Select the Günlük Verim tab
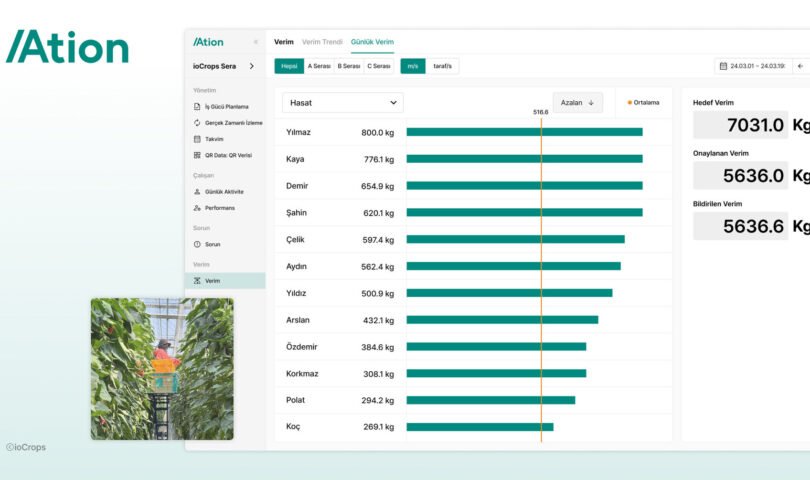The image size is (810, 480). coord(372,42)
